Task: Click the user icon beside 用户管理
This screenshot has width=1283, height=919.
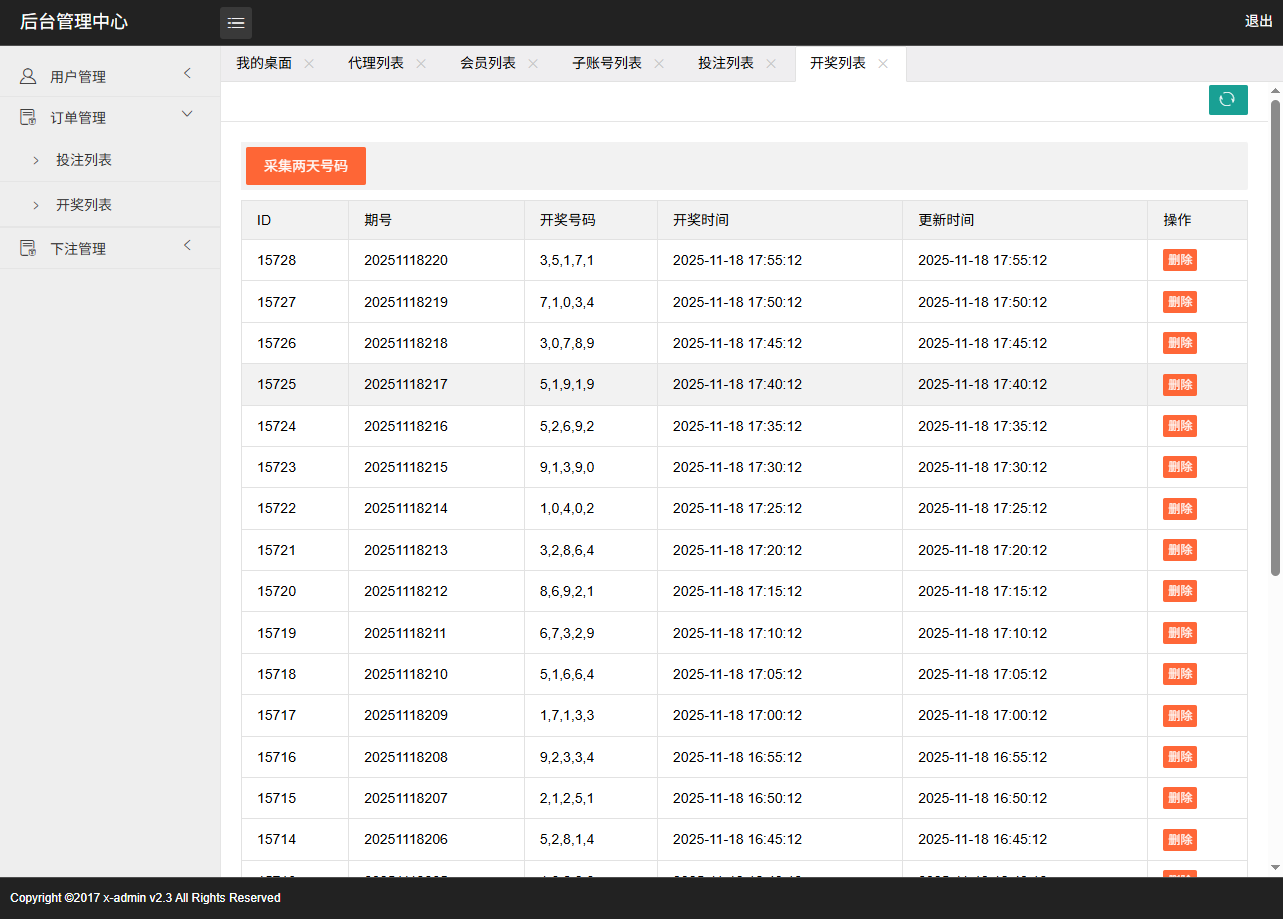Action: (28, 75)
